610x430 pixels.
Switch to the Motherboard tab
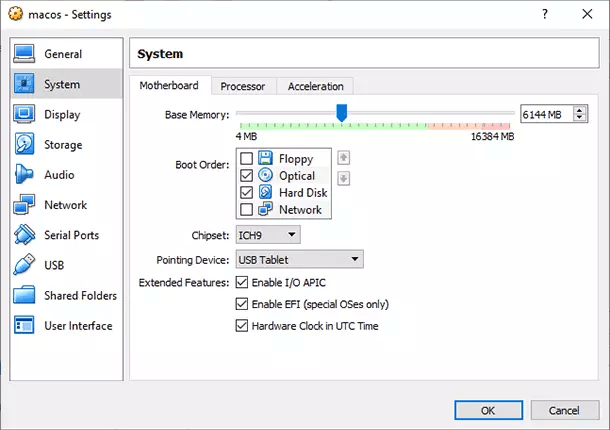pos(169,86)
